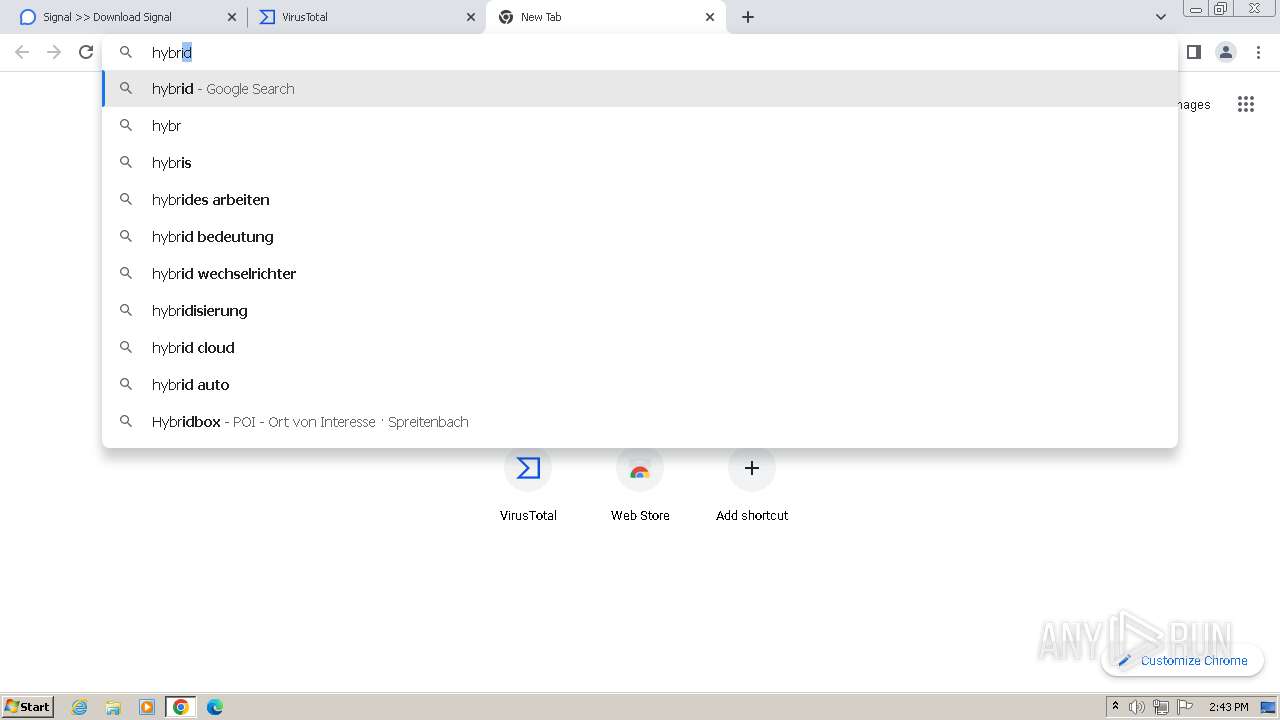Choose the 'hybrid auto' suggestion
This screenshot has width=1280, height=720.
pyautogui.click(x=640, y=385)
